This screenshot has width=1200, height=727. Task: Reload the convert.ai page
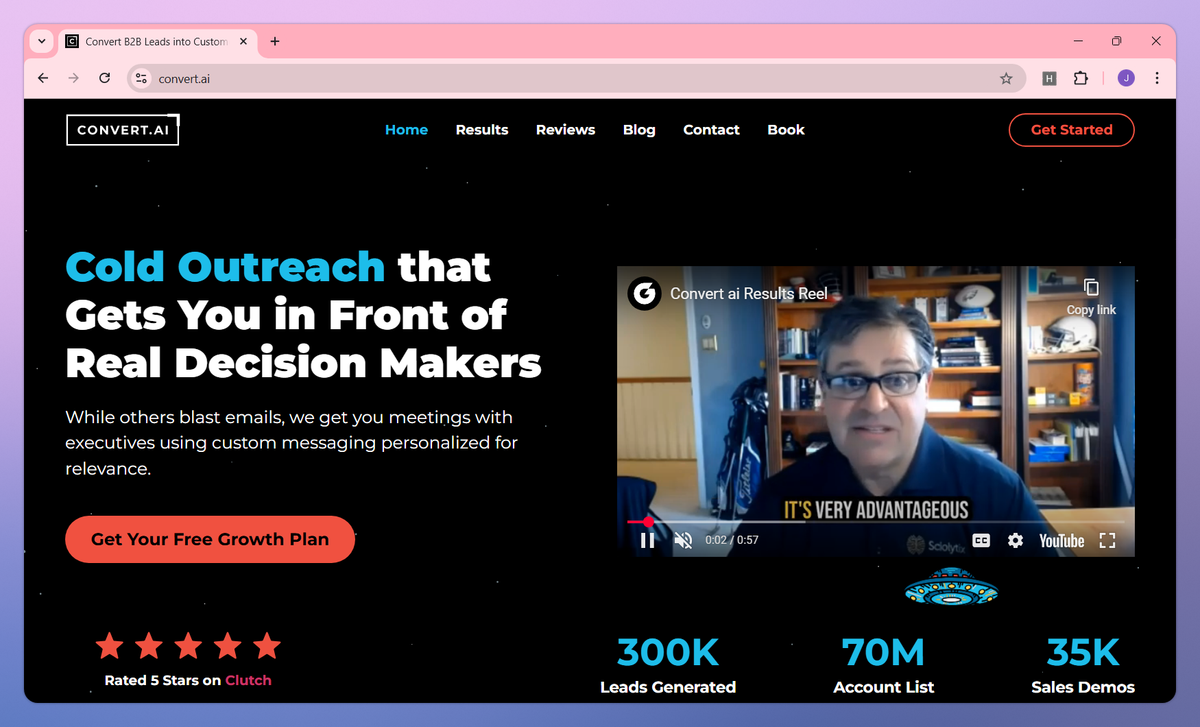pos(104,78)
